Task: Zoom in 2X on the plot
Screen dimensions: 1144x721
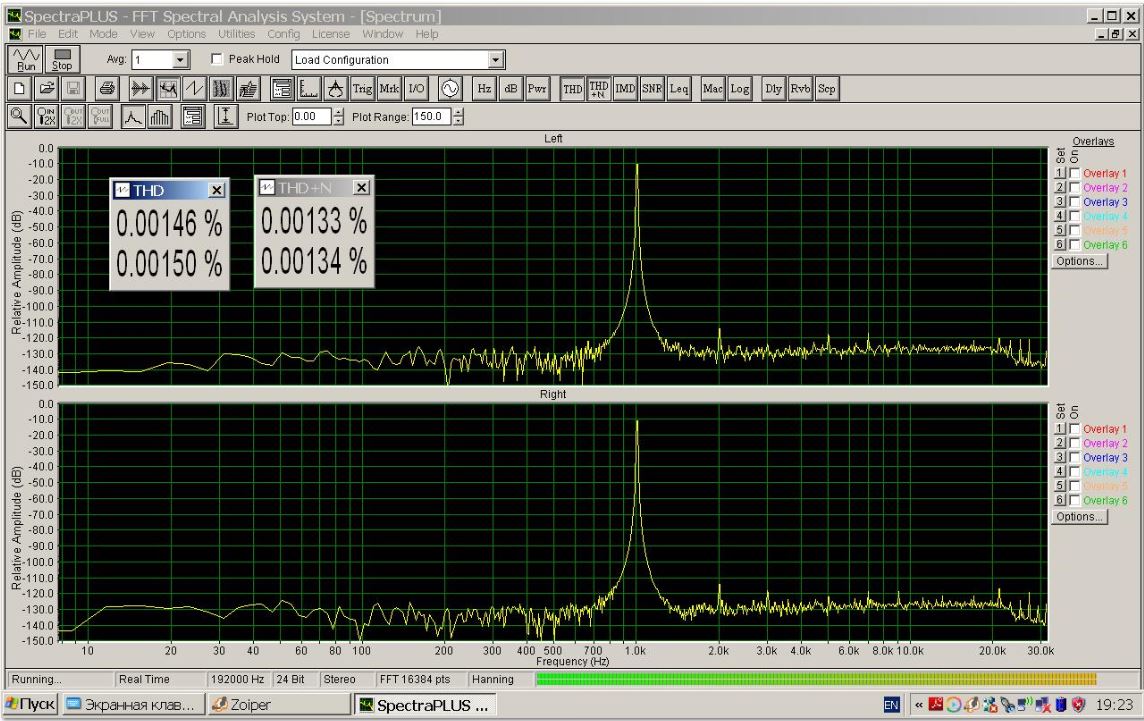Action: click(47, 117)
